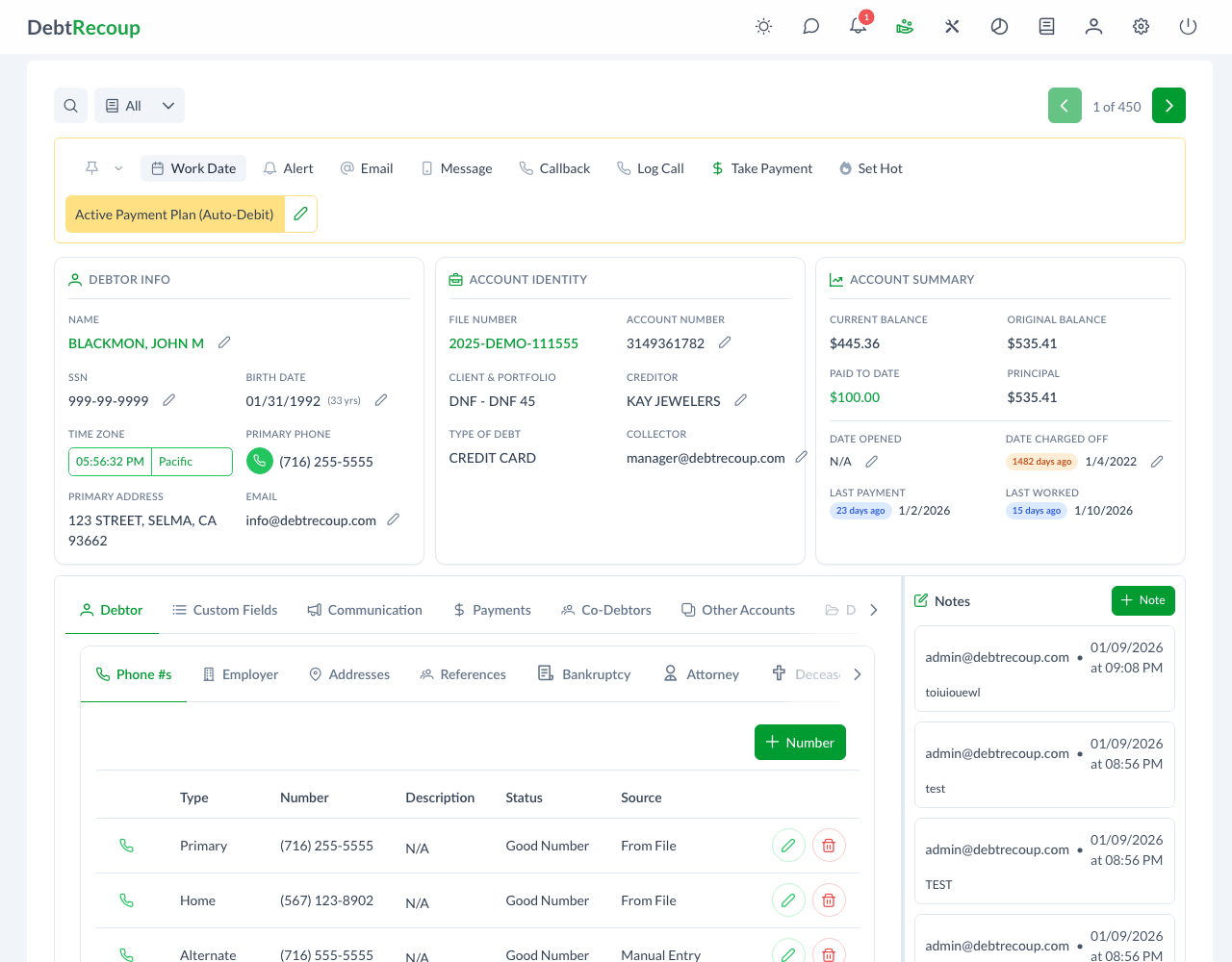Viewport: 1232px width, 962px height.
Task: Open file number 2025-DEMO-111555 link
Action: [x=513, y=343]
